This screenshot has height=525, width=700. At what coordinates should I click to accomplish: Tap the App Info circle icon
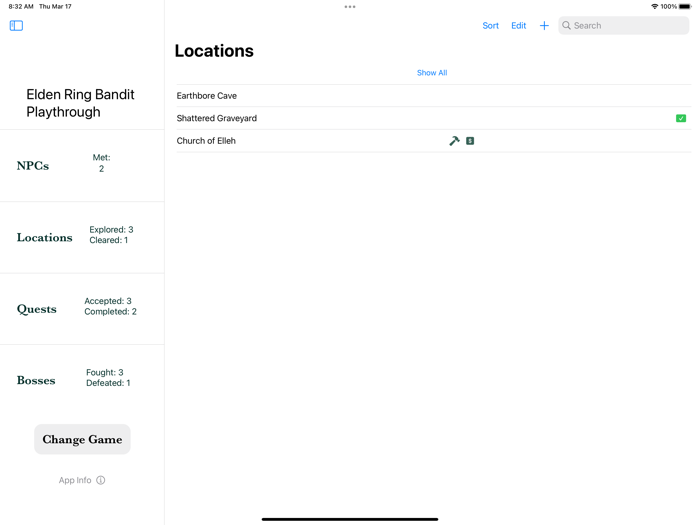101,480
